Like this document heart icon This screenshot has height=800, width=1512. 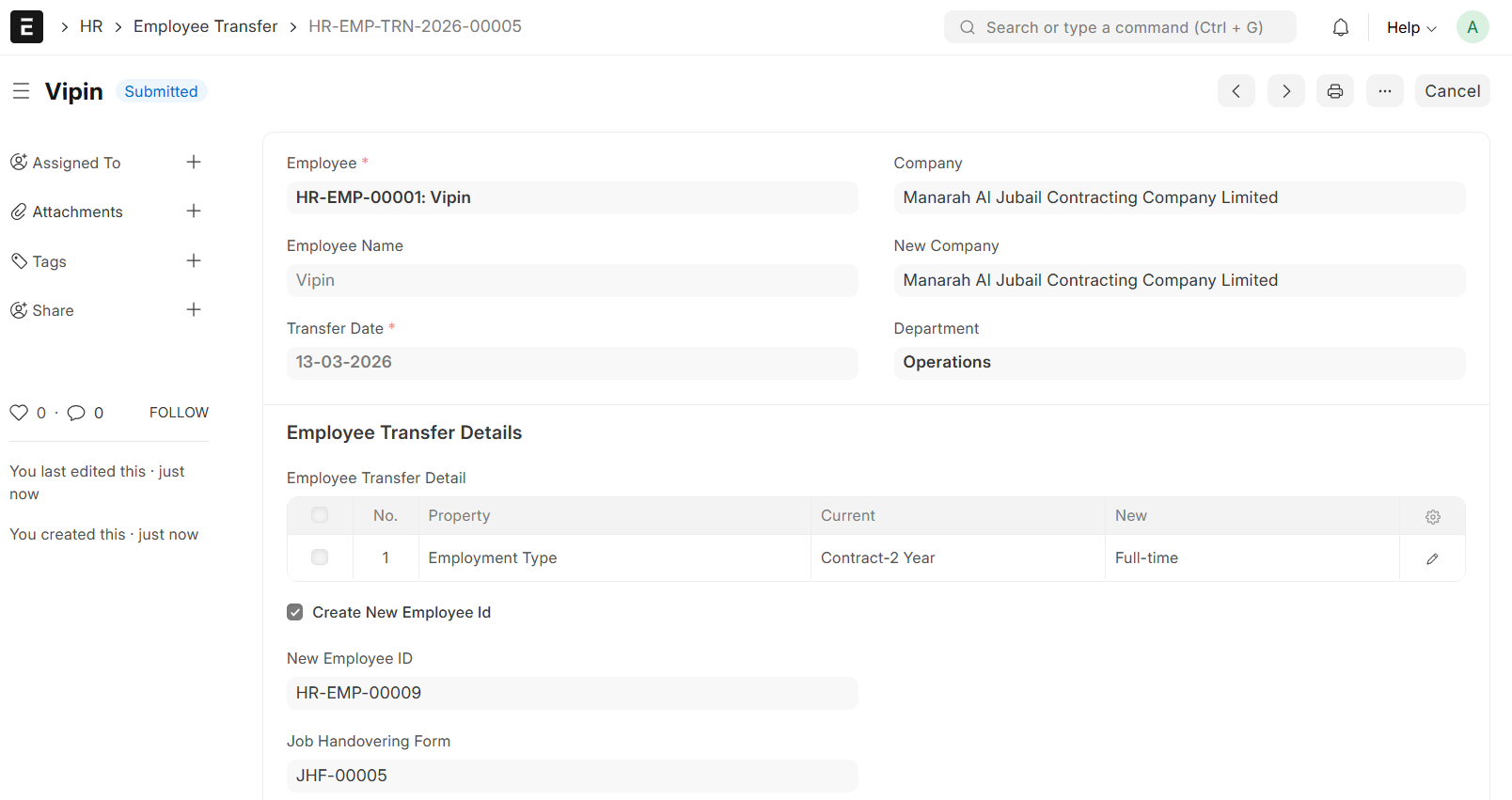(19, 413)
